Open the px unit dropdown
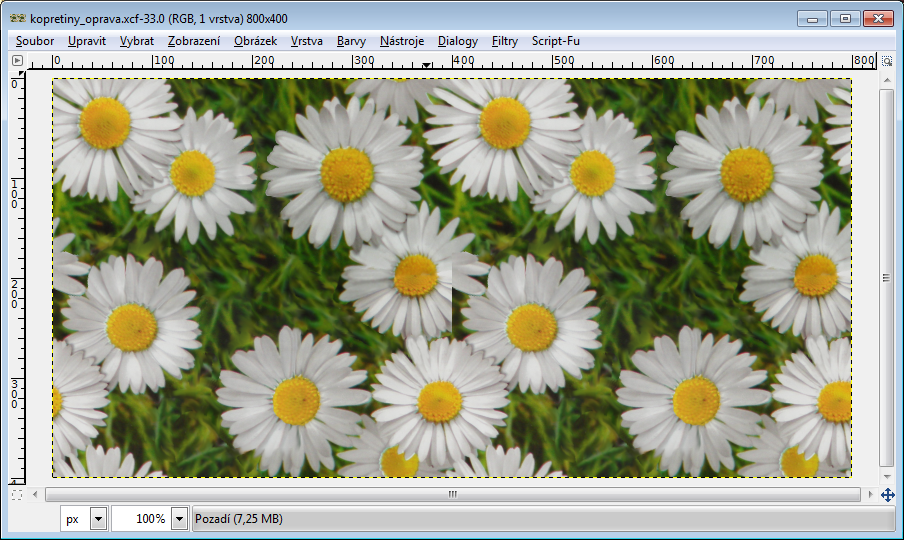This screenshot has width=904, height=540. [84, 519]
